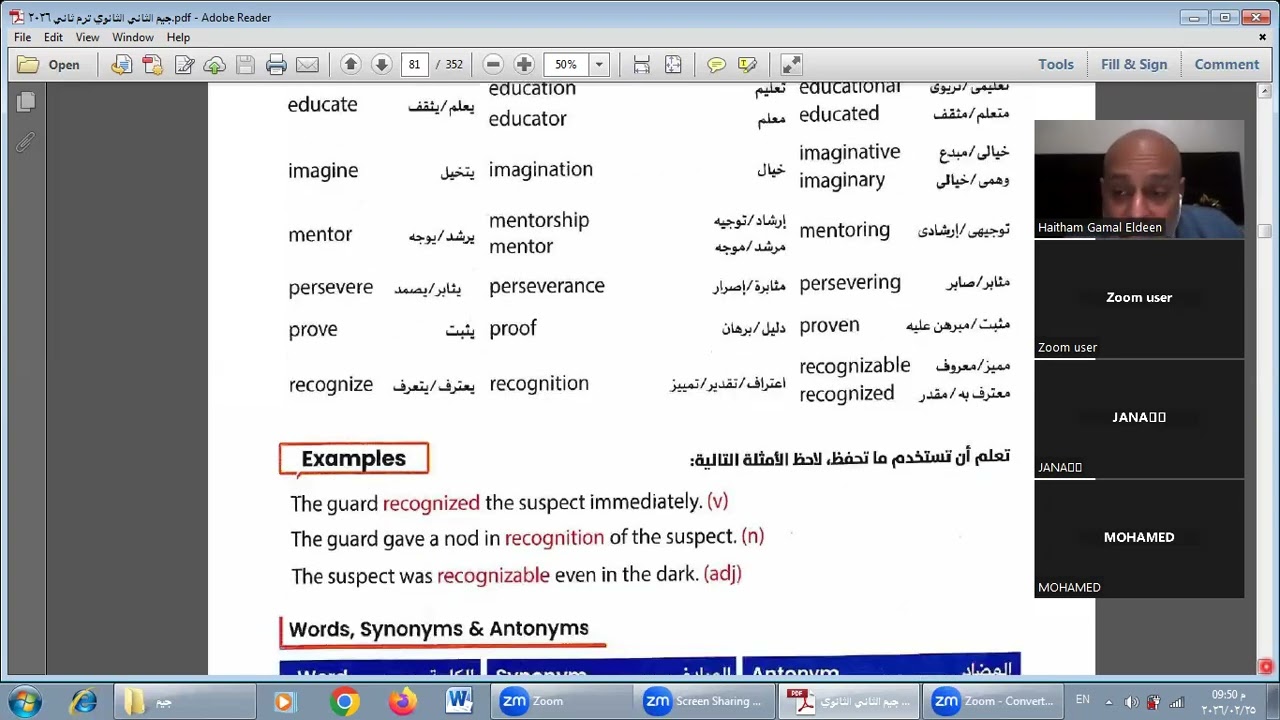Click the network signal tray icon
1280x720 pixels.
click(1177, 702)
